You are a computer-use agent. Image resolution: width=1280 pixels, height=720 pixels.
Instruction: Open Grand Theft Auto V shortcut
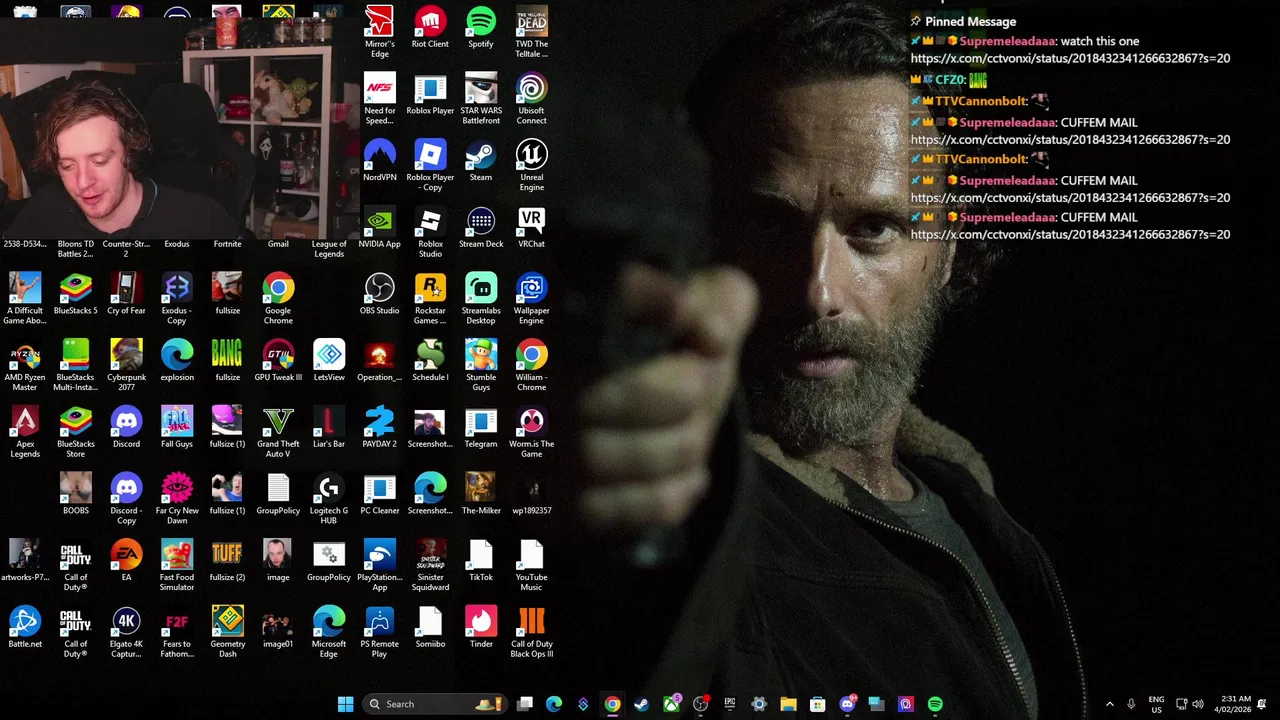point(278,432)
